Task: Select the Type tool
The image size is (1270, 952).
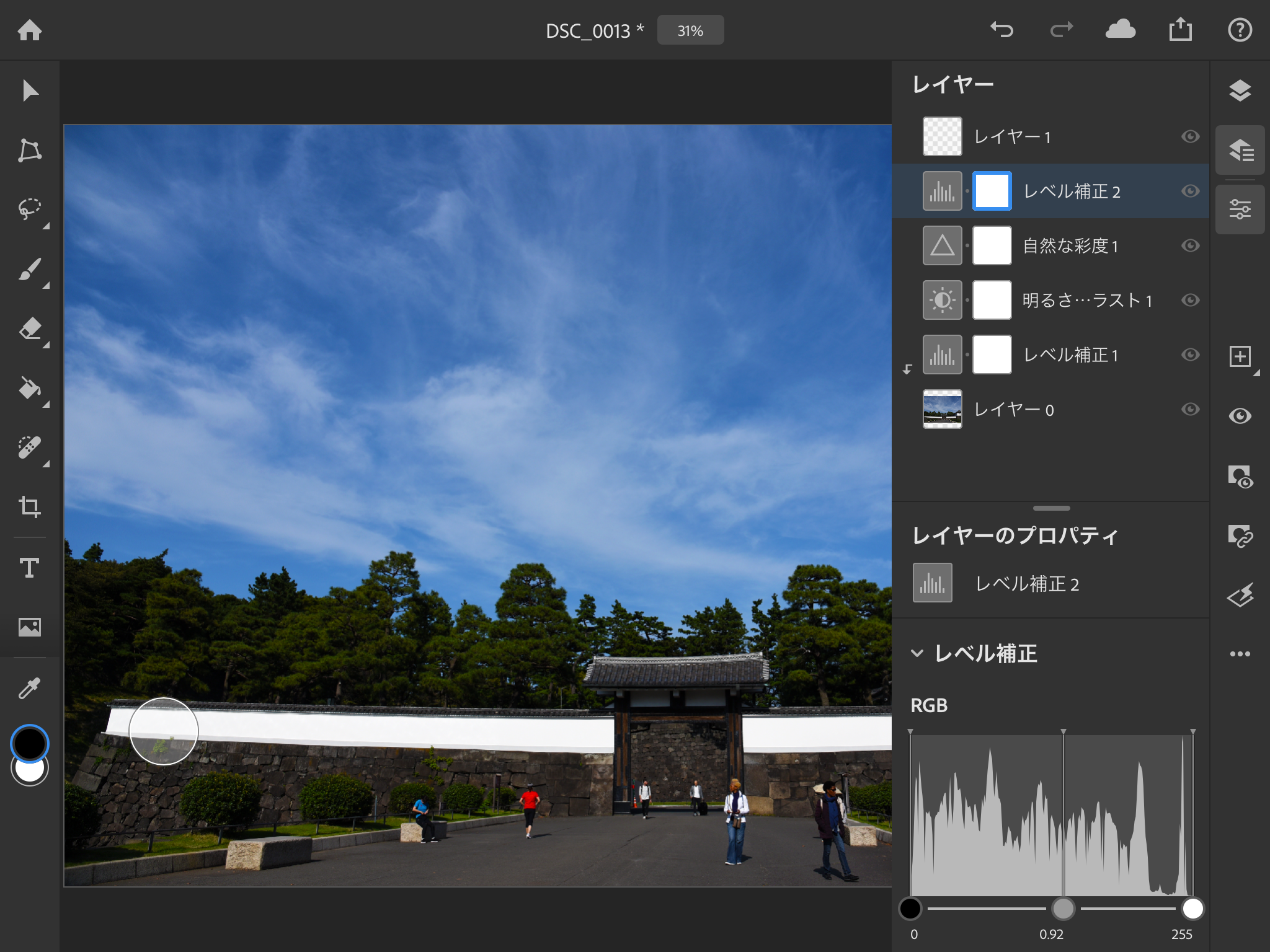Action: click(29, 566)
